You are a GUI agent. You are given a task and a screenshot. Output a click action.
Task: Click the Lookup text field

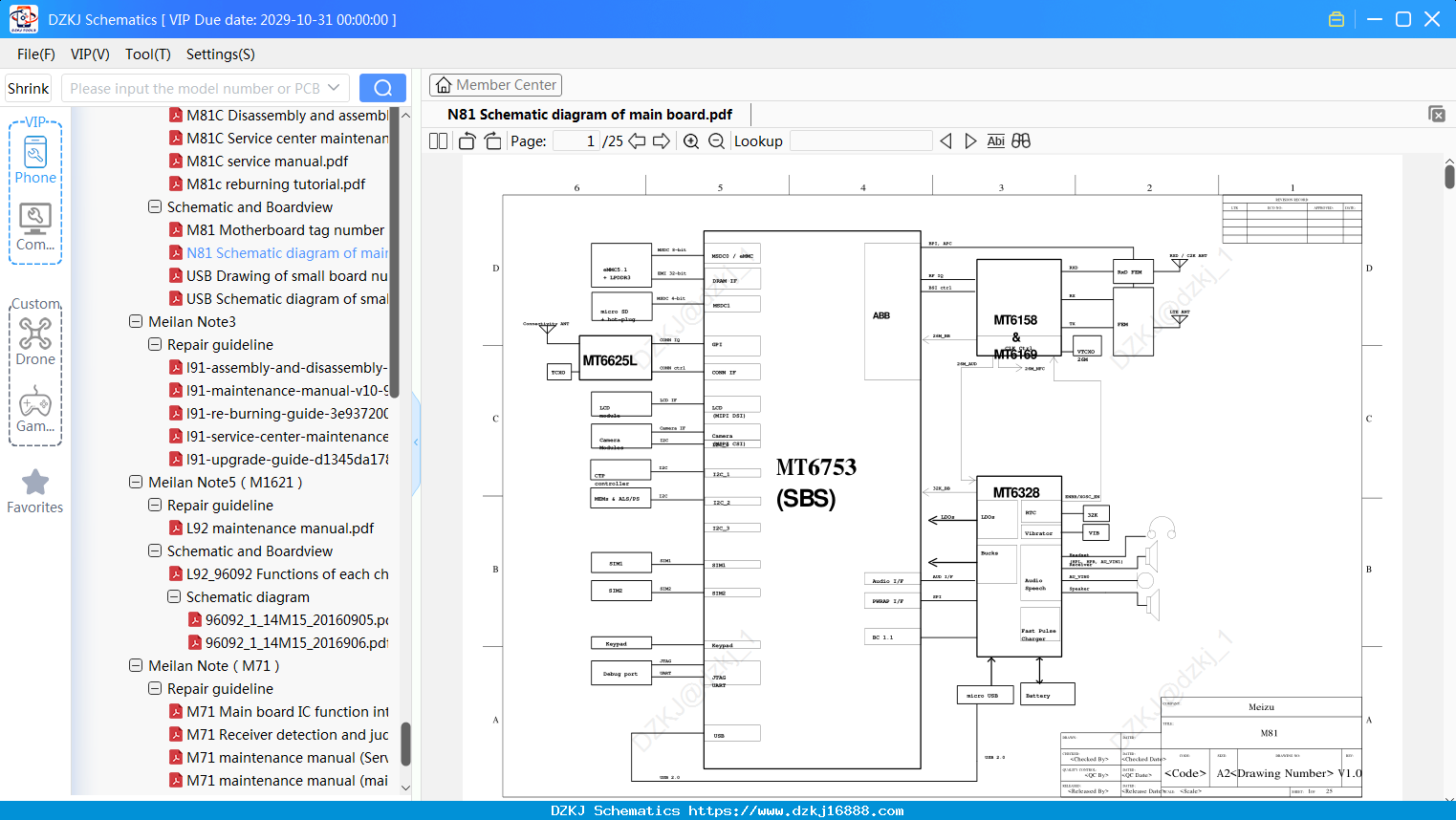(860, 141)
